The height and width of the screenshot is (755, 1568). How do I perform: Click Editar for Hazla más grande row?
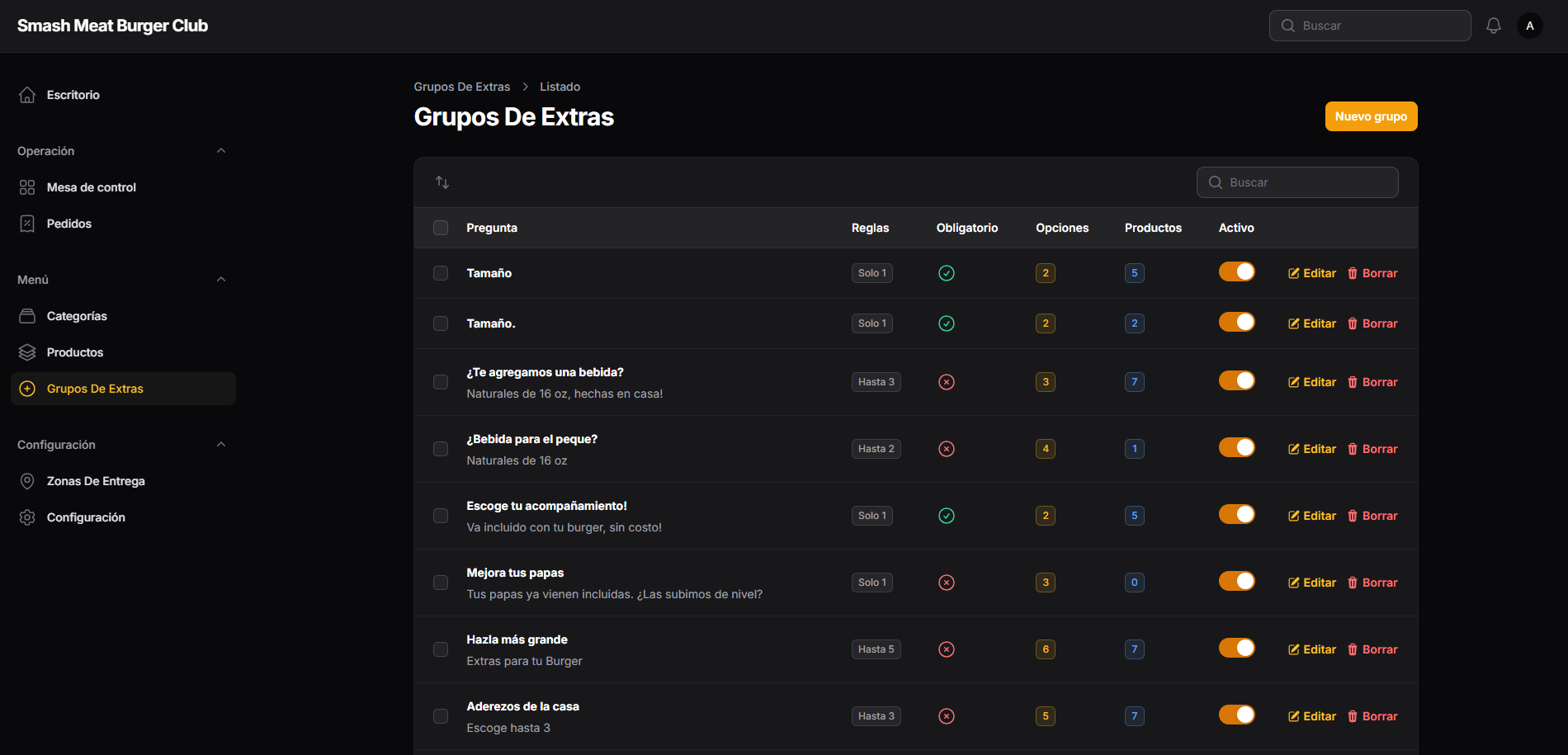[x=1312, y=649]
